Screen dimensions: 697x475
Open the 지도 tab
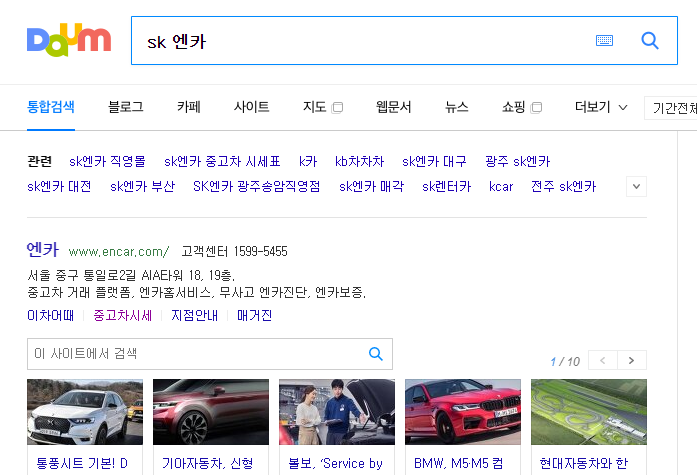click(315, 107)
